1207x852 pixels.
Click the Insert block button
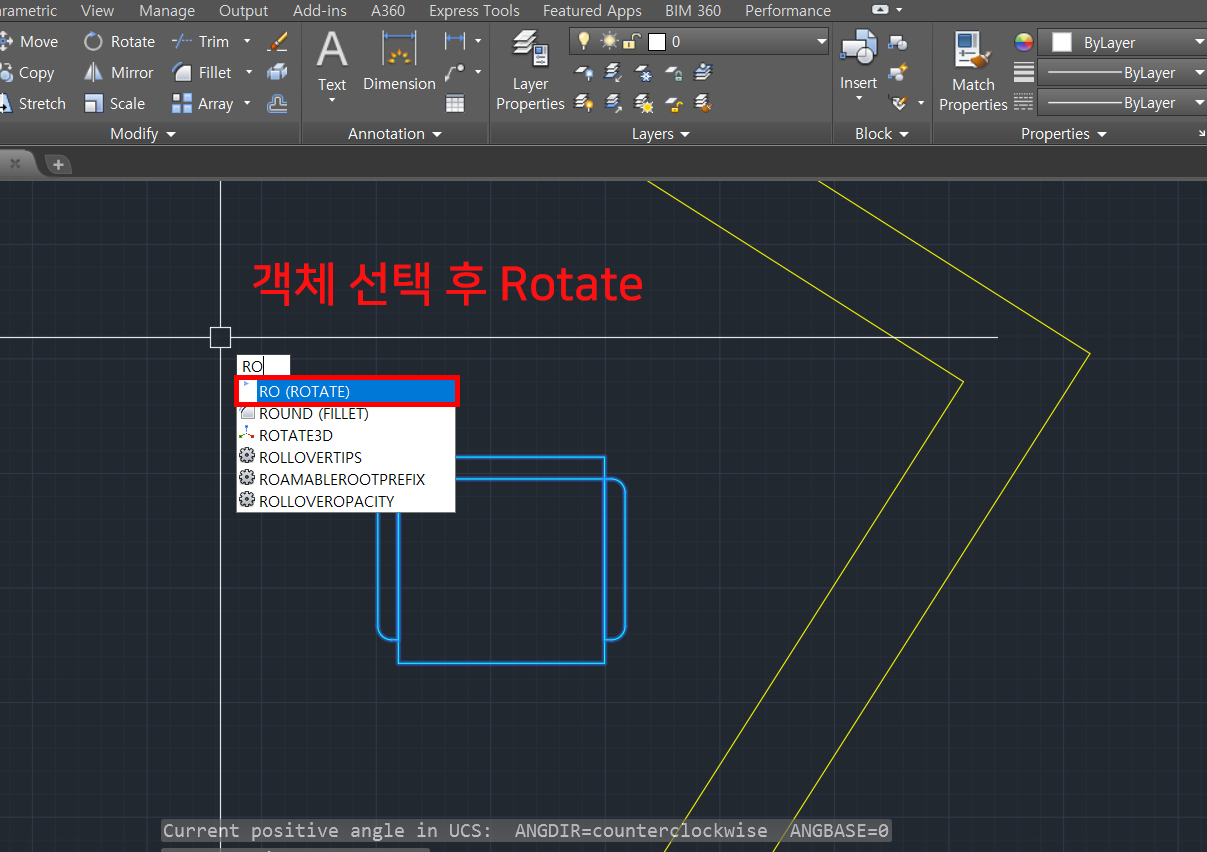tap(858, 63)
